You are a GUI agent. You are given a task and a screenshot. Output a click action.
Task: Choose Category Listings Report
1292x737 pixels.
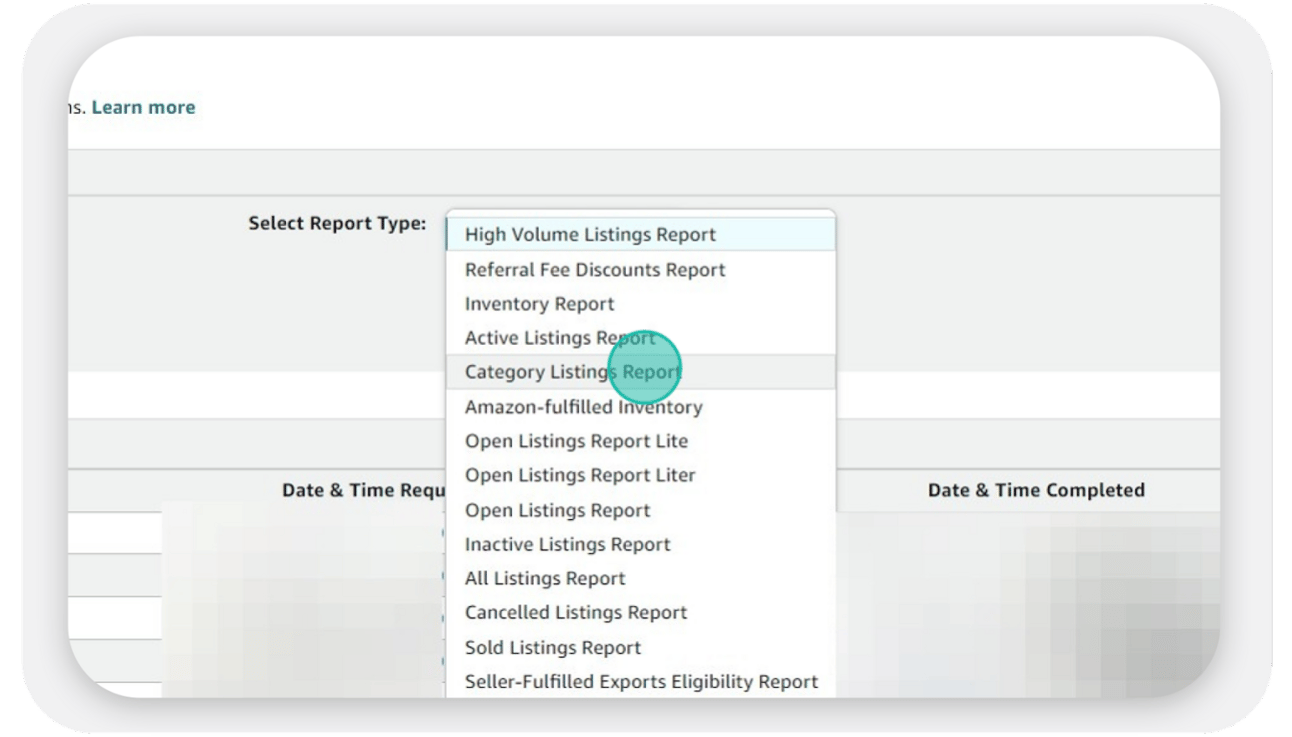click(x=640, y=372)
